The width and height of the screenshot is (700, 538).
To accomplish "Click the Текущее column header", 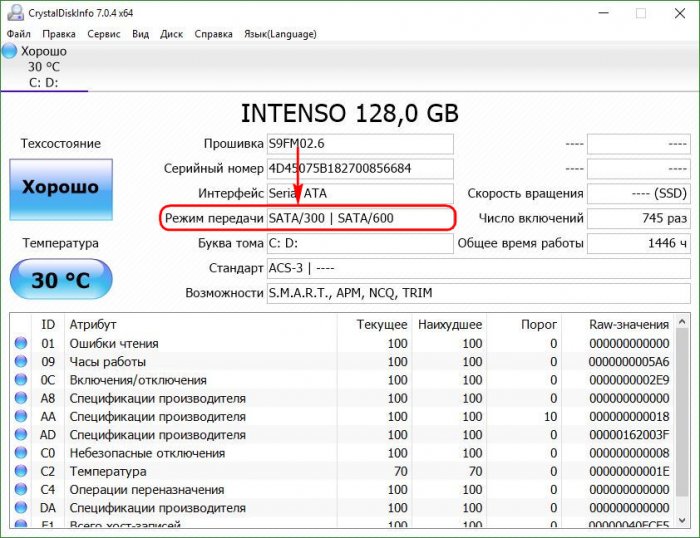I will [x=382, y=325].
